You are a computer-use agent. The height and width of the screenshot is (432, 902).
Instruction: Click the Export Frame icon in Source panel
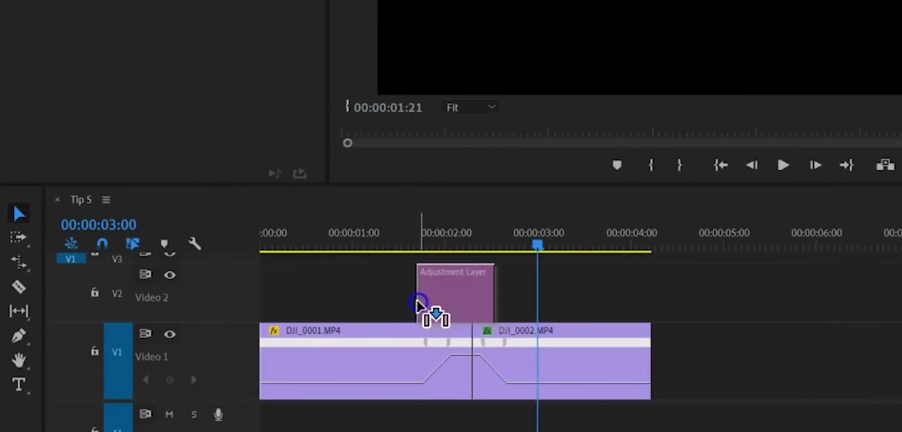300,173
